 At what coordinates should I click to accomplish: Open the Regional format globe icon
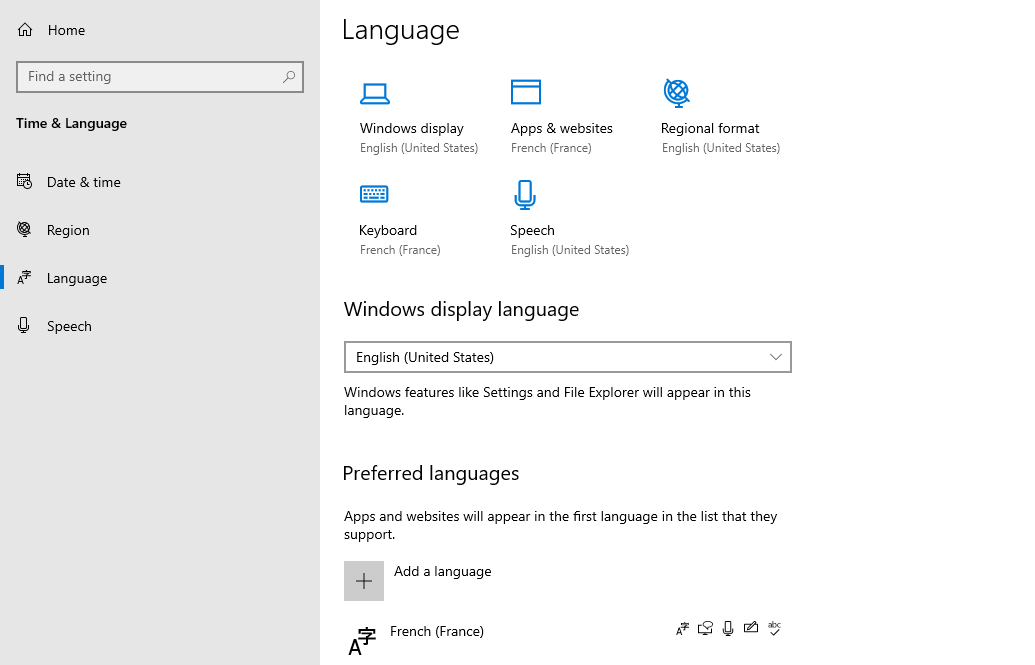pyautogui.click(x=677, y=92)
